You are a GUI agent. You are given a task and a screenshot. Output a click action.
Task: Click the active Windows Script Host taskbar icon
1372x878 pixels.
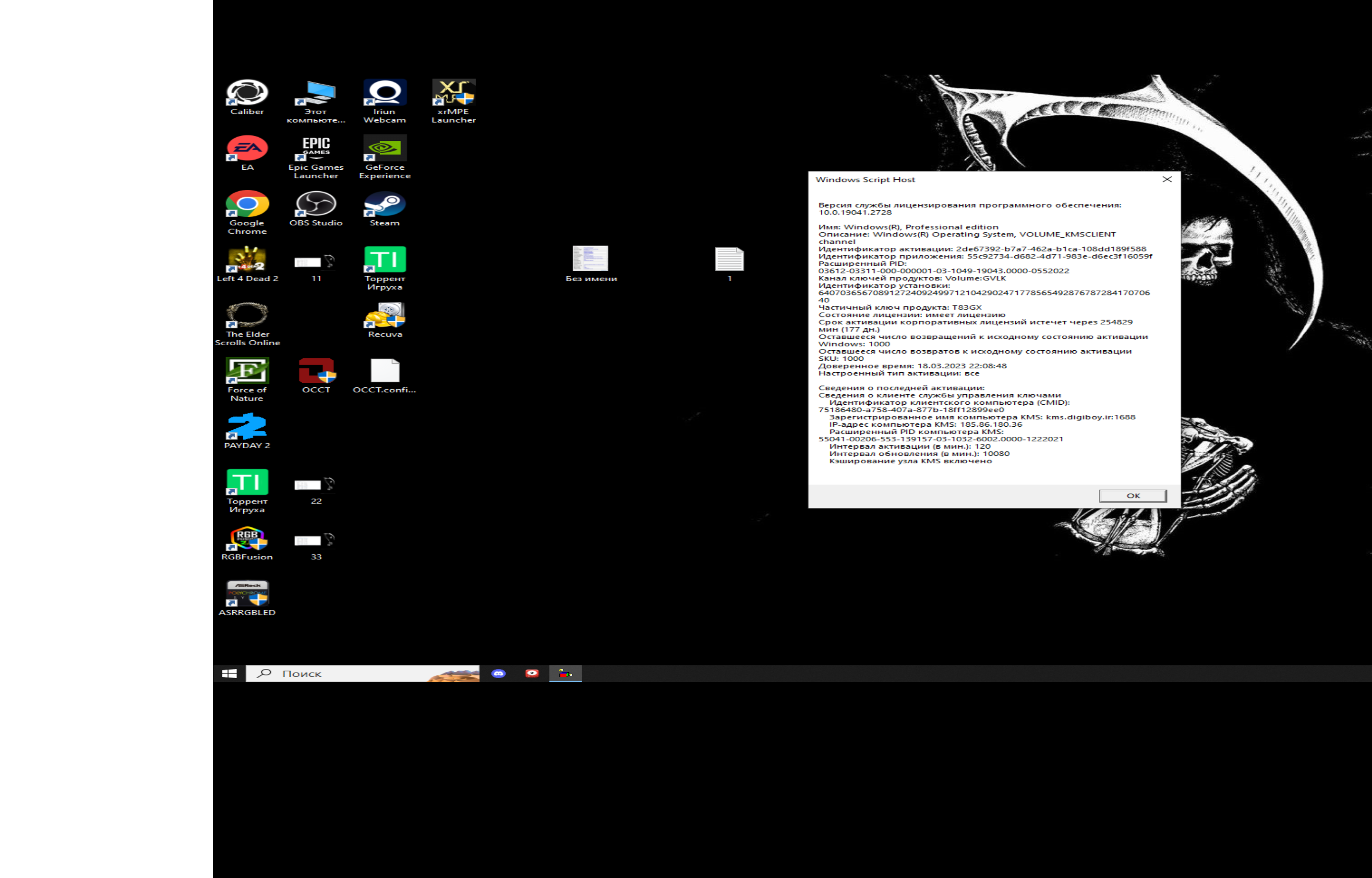(565, 673)
